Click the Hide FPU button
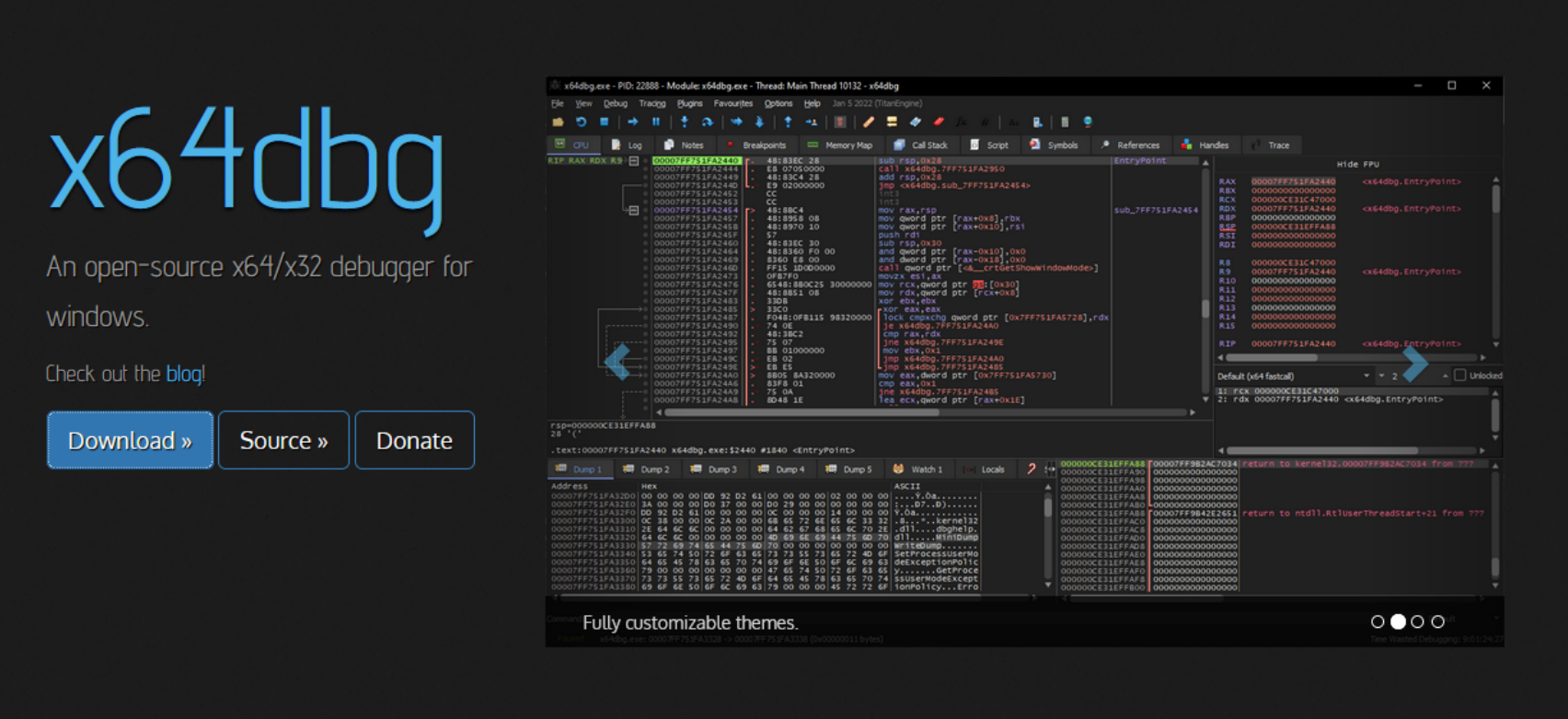The image size is (1568, 719). (x=1358, y=164)
